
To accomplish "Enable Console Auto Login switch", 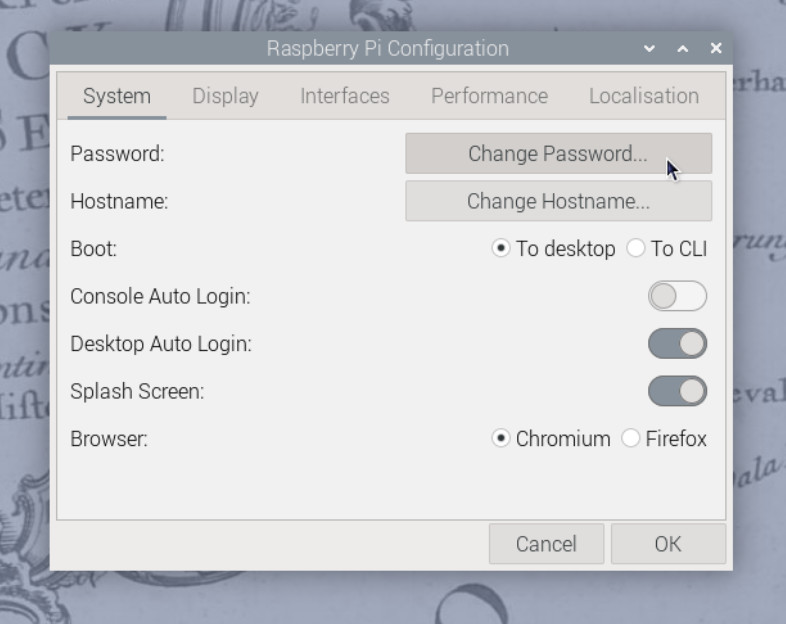I will click(677, 296).
